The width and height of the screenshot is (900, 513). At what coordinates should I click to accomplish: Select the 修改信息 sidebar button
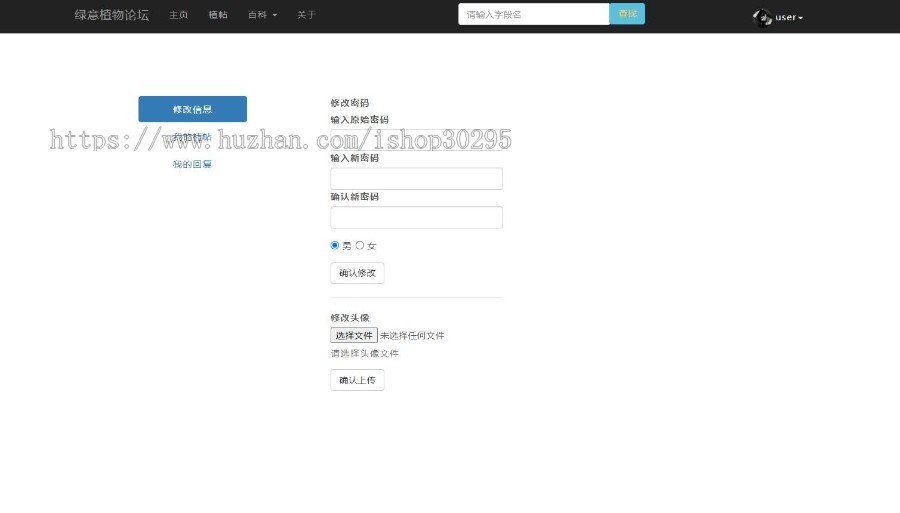click(192, 109)
